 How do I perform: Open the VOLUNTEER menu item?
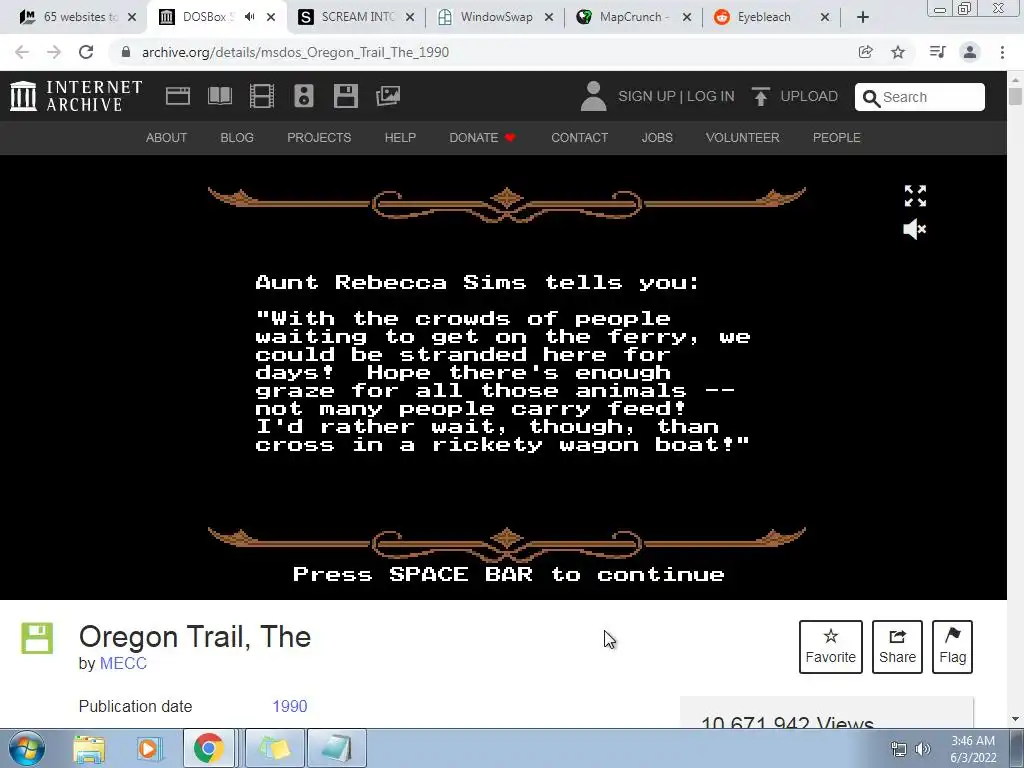click(743, 138)
